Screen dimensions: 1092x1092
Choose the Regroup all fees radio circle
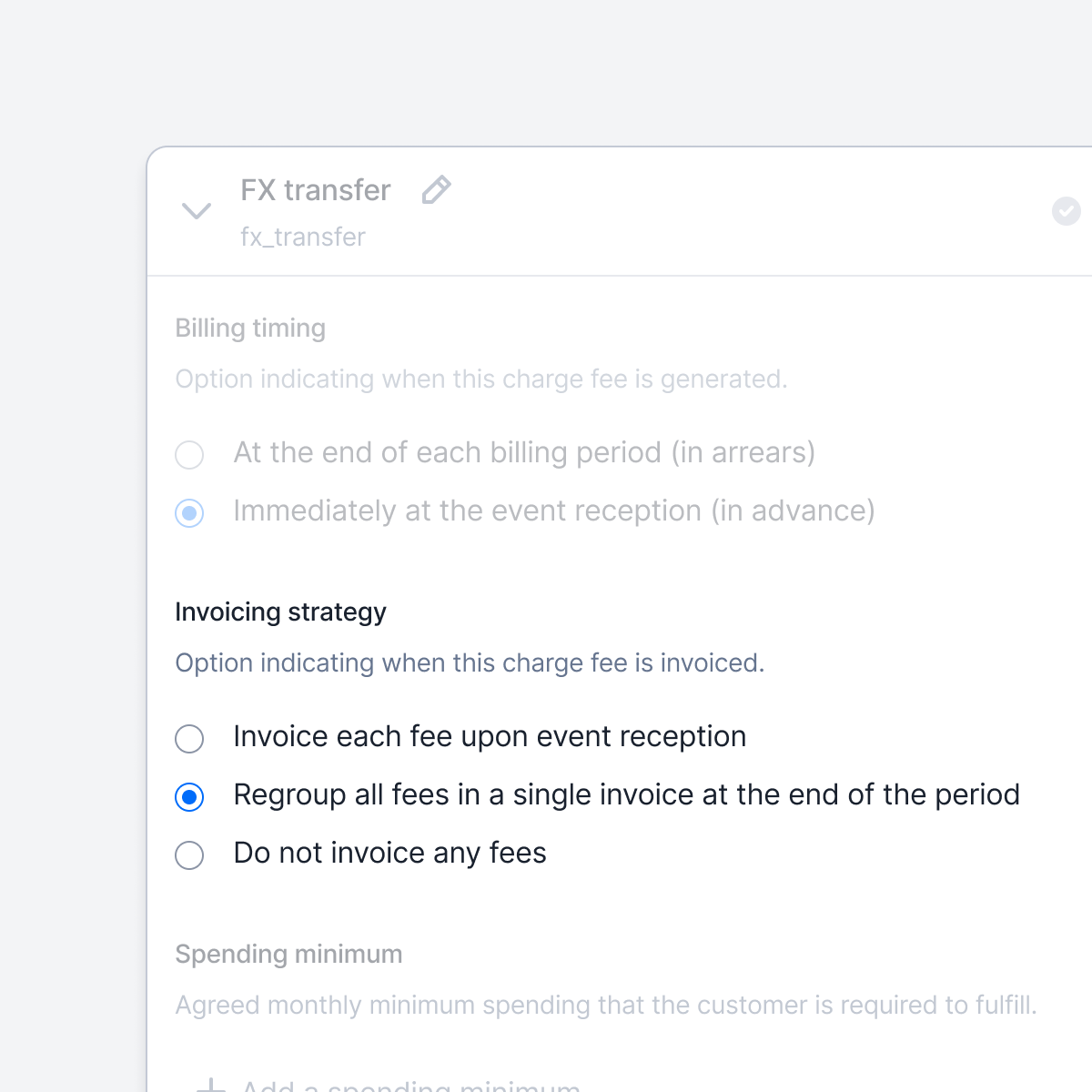pos(189,797)
